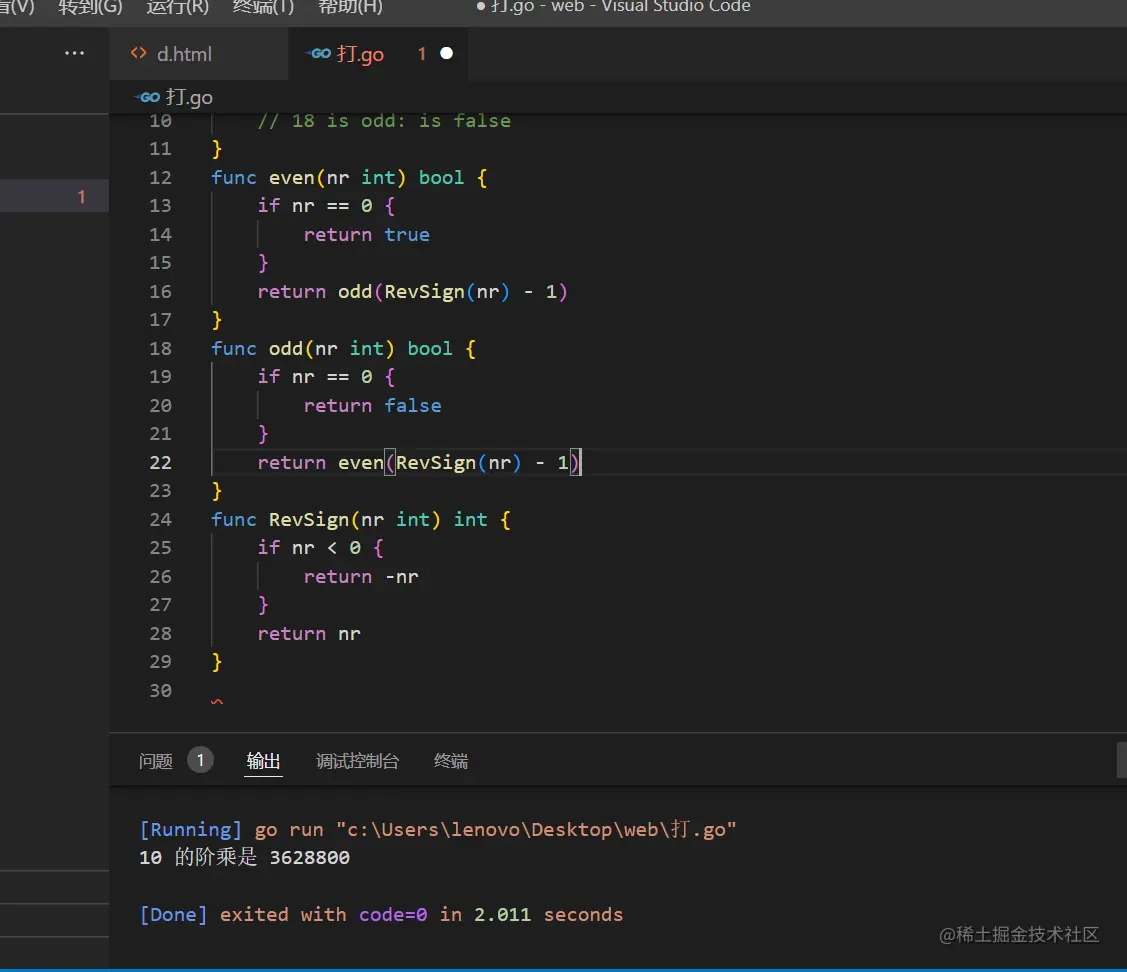Viewport: 1127px width, 972px height.
Task: Click the "func even(nr int) bool {" line
Action: tap(349, 178)
